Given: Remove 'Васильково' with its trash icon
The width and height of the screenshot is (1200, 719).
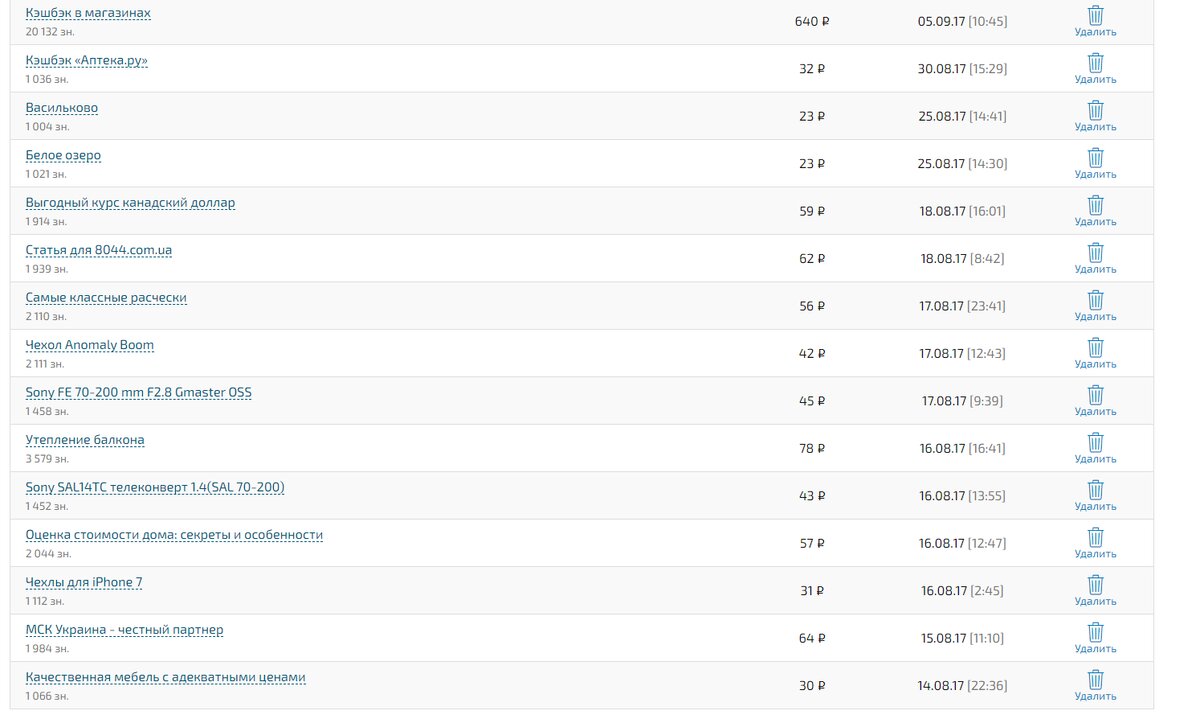Looking at the screenshot, I should coord(1095,110).
